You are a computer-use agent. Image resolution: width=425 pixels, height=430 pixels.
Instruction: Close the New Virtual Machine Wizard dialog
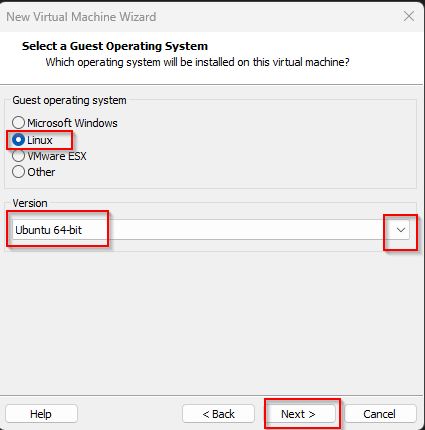coord(409,16)
